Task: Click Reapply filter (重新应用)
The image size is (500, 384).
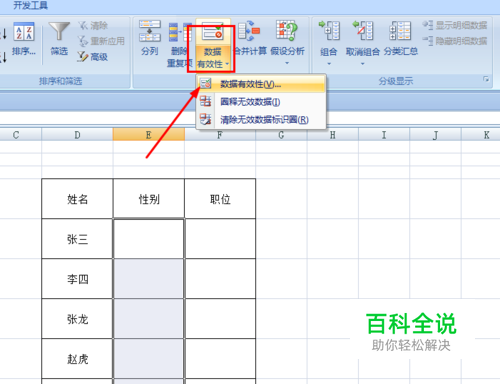Action: coord(101,41)
